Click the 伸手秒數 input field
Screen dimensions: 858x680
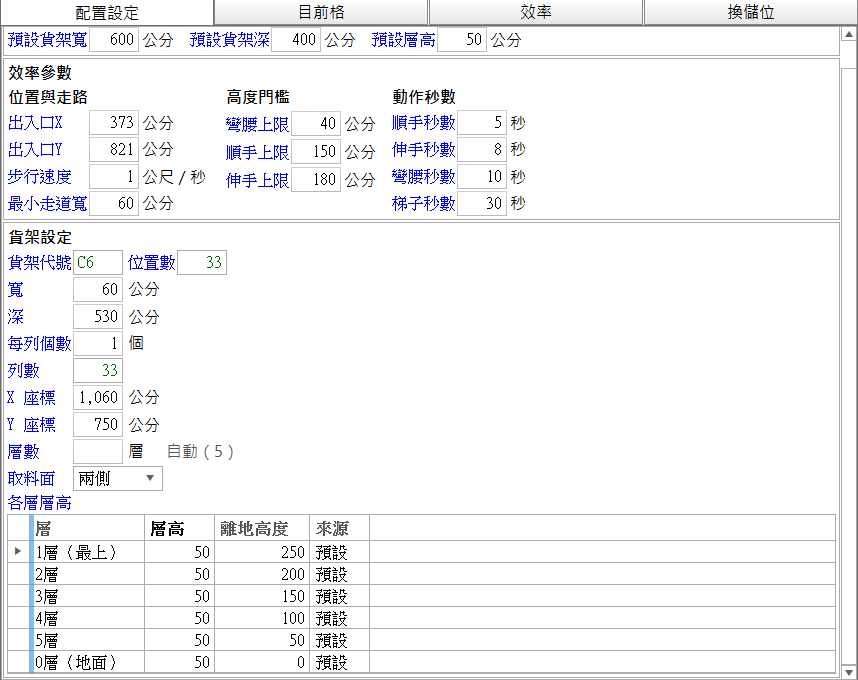[482, 149]
